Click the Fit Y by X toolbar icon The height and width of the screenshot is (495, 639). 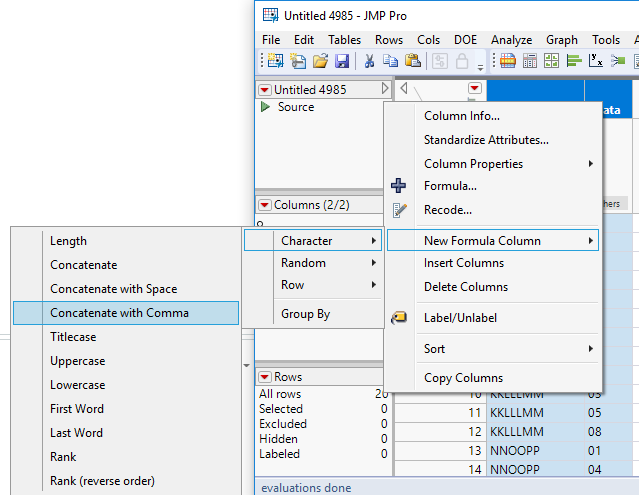pos(594,62)
